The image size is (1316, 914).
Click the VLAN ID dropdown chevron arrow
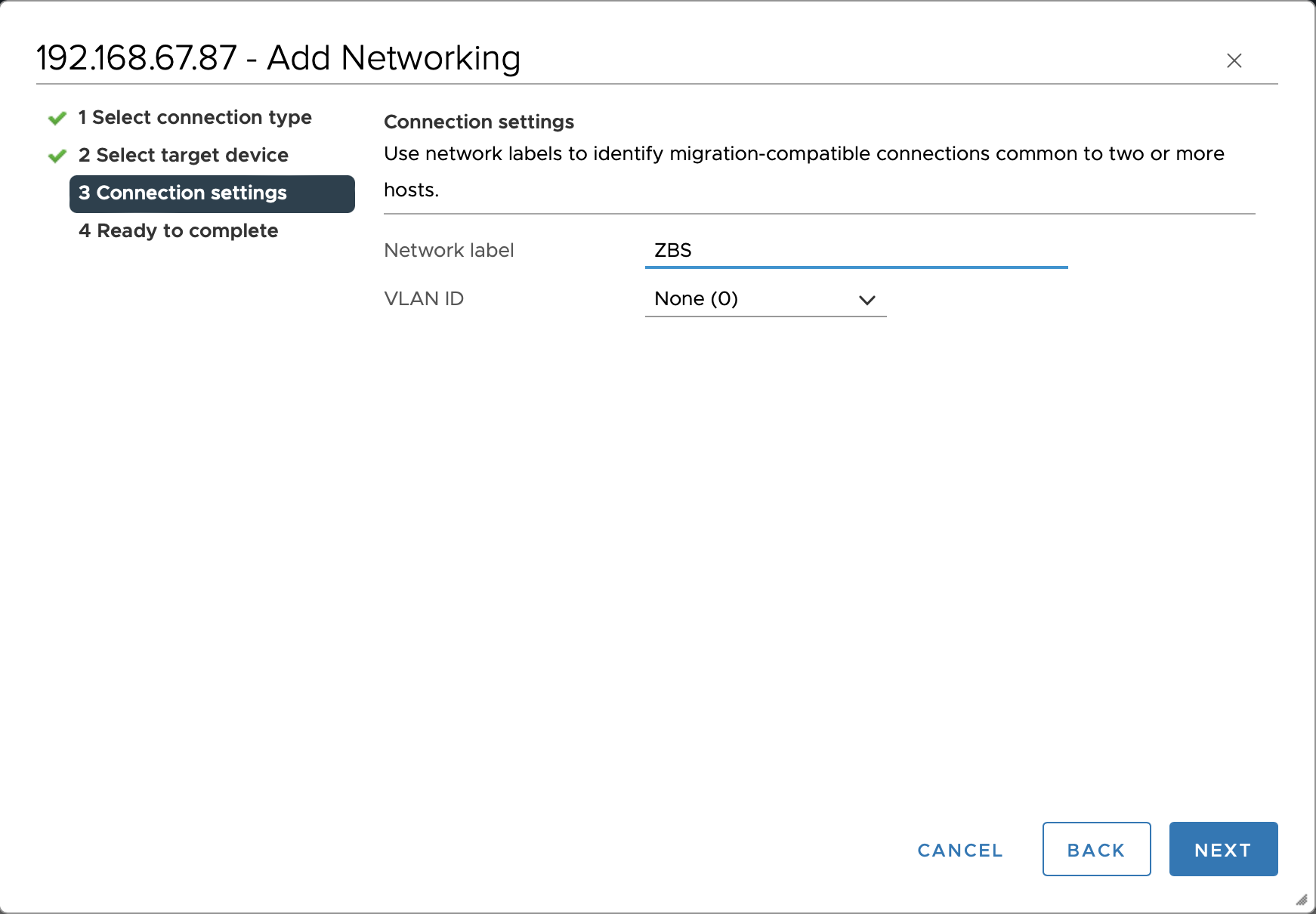coord(867,300)
